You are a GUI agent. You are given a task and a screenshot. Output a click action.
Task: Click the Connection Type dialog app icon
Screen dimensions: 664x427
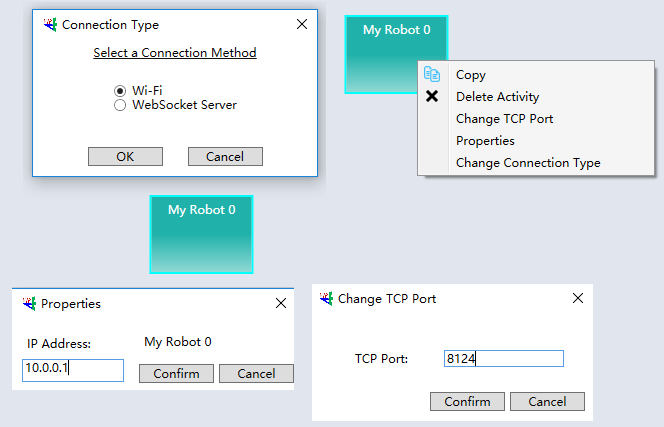coord(50,25)
